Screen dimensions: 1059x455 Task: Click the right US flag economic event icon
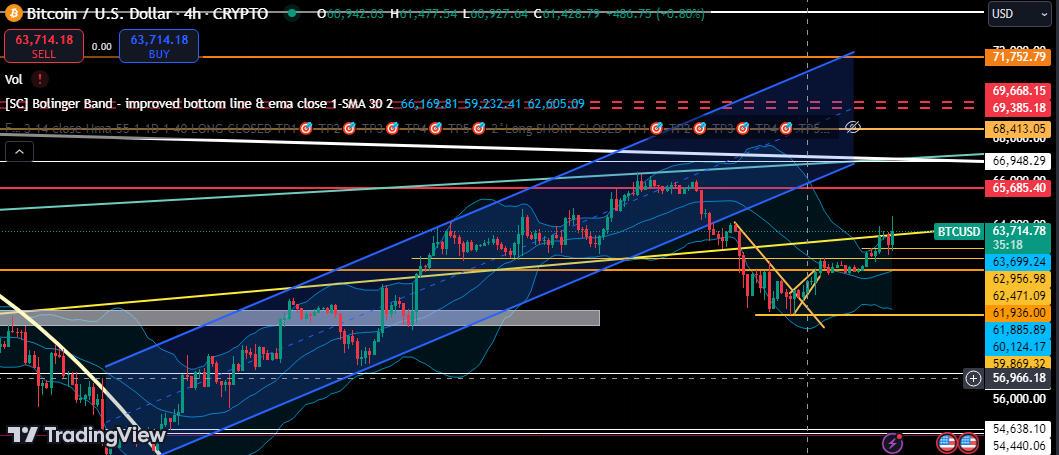[x=968, y=441]
